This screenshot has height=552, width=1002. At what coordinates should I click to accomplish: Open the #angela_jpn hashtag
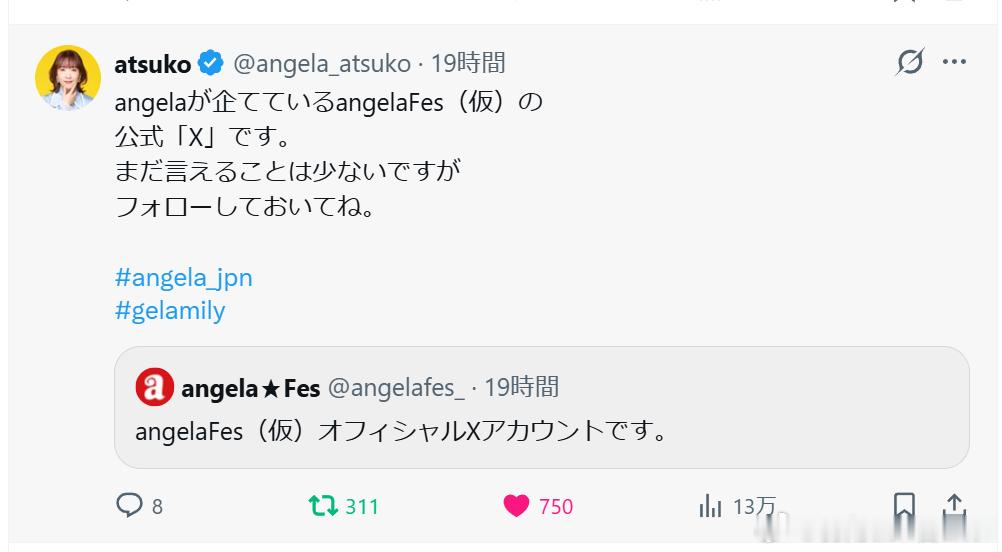pos(184,278)
